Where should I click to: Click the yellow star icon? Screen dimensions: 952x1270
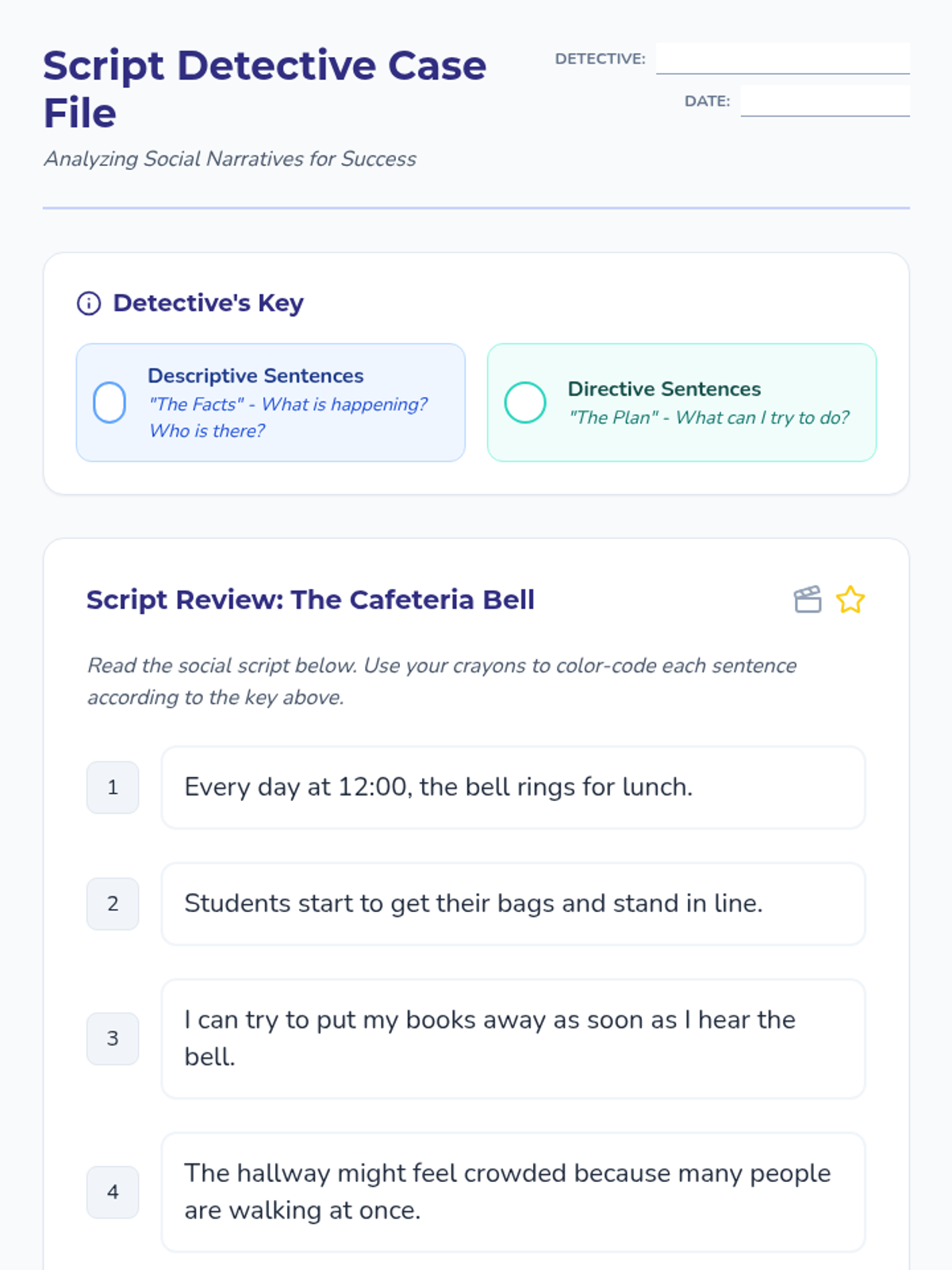coord(850,599)
